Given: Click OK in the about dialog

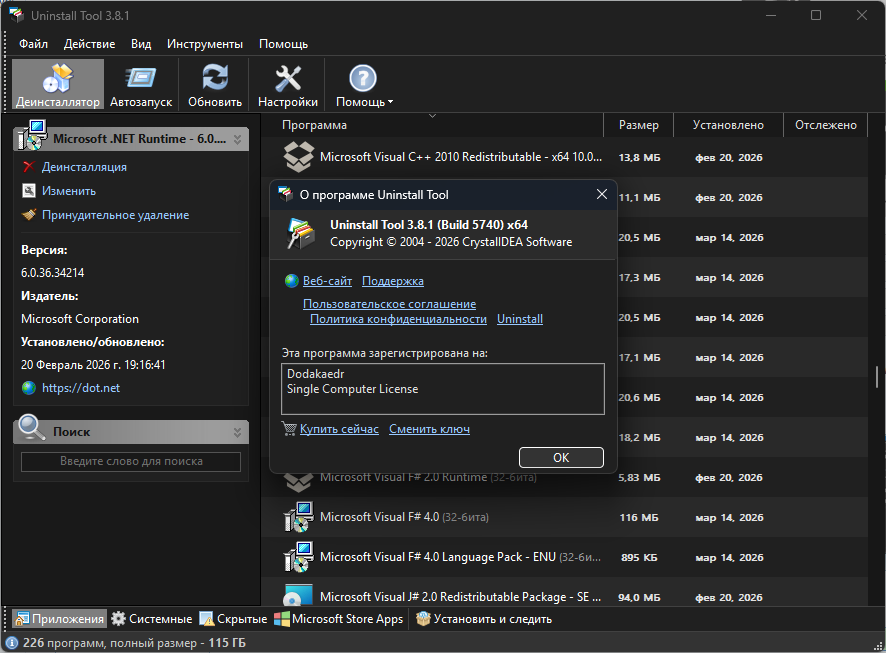Looking at the screenshot, I should coord(561,458).
